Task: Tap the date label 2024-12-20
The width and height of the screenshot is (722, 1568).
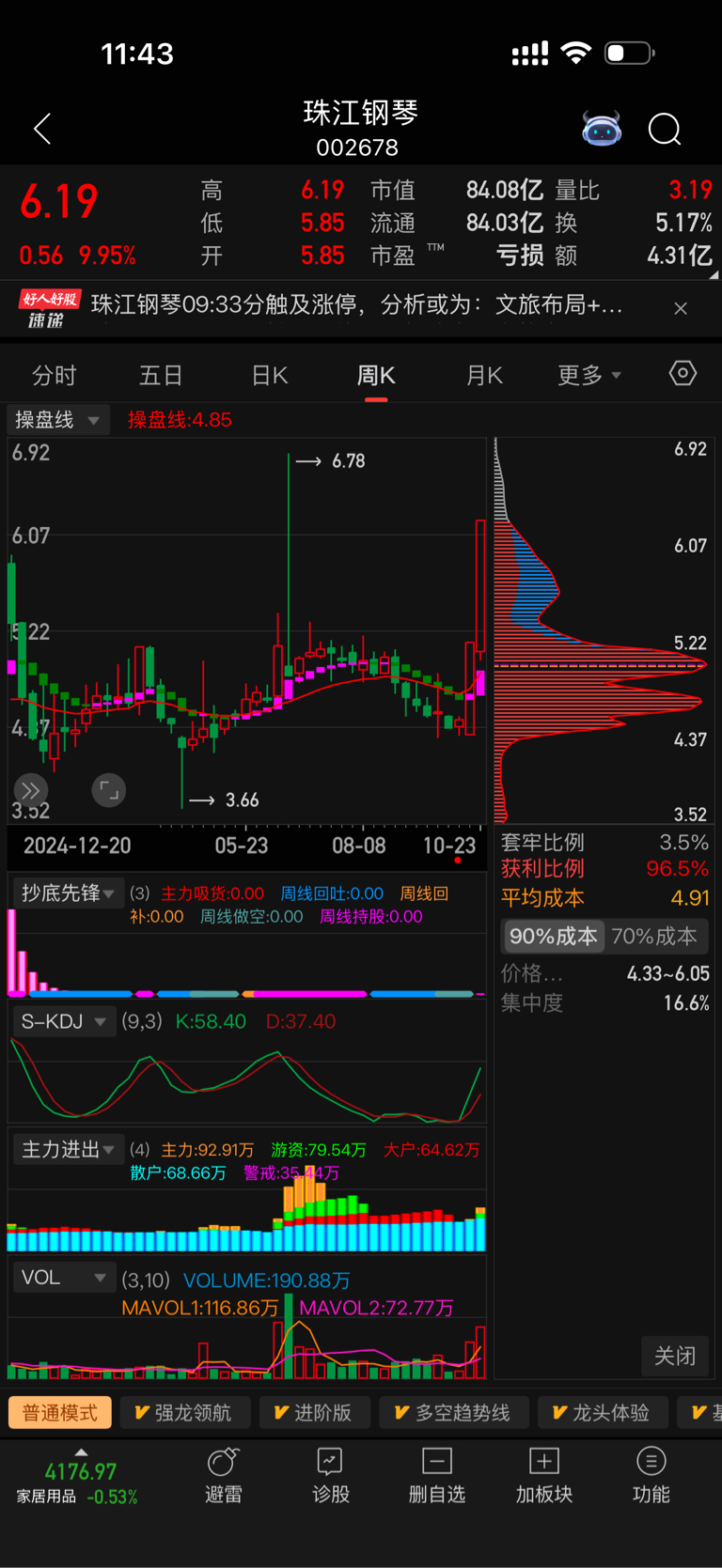Action: (77, 846)
